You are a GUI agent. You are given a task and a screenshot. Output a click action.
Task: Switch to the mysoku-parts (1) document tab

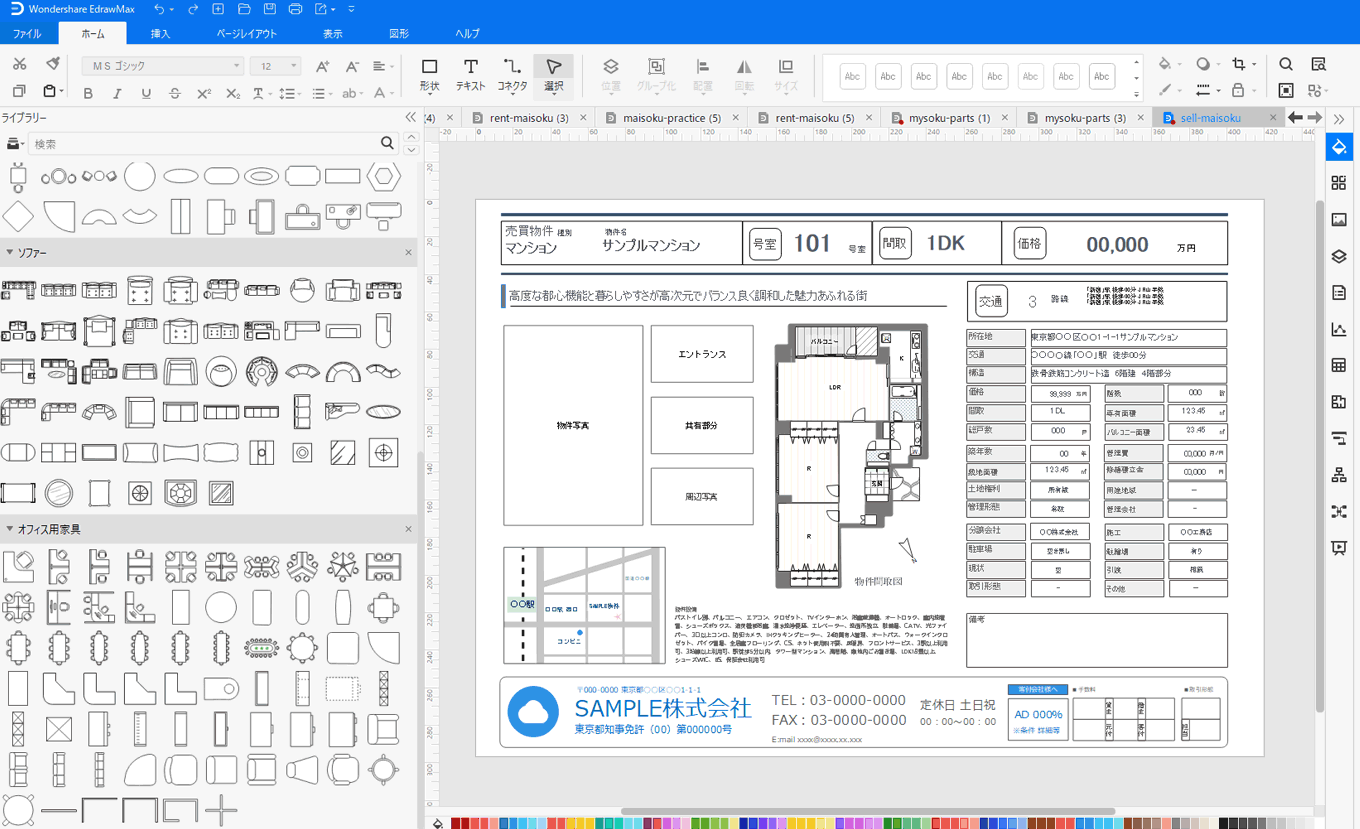click(948, 118)
